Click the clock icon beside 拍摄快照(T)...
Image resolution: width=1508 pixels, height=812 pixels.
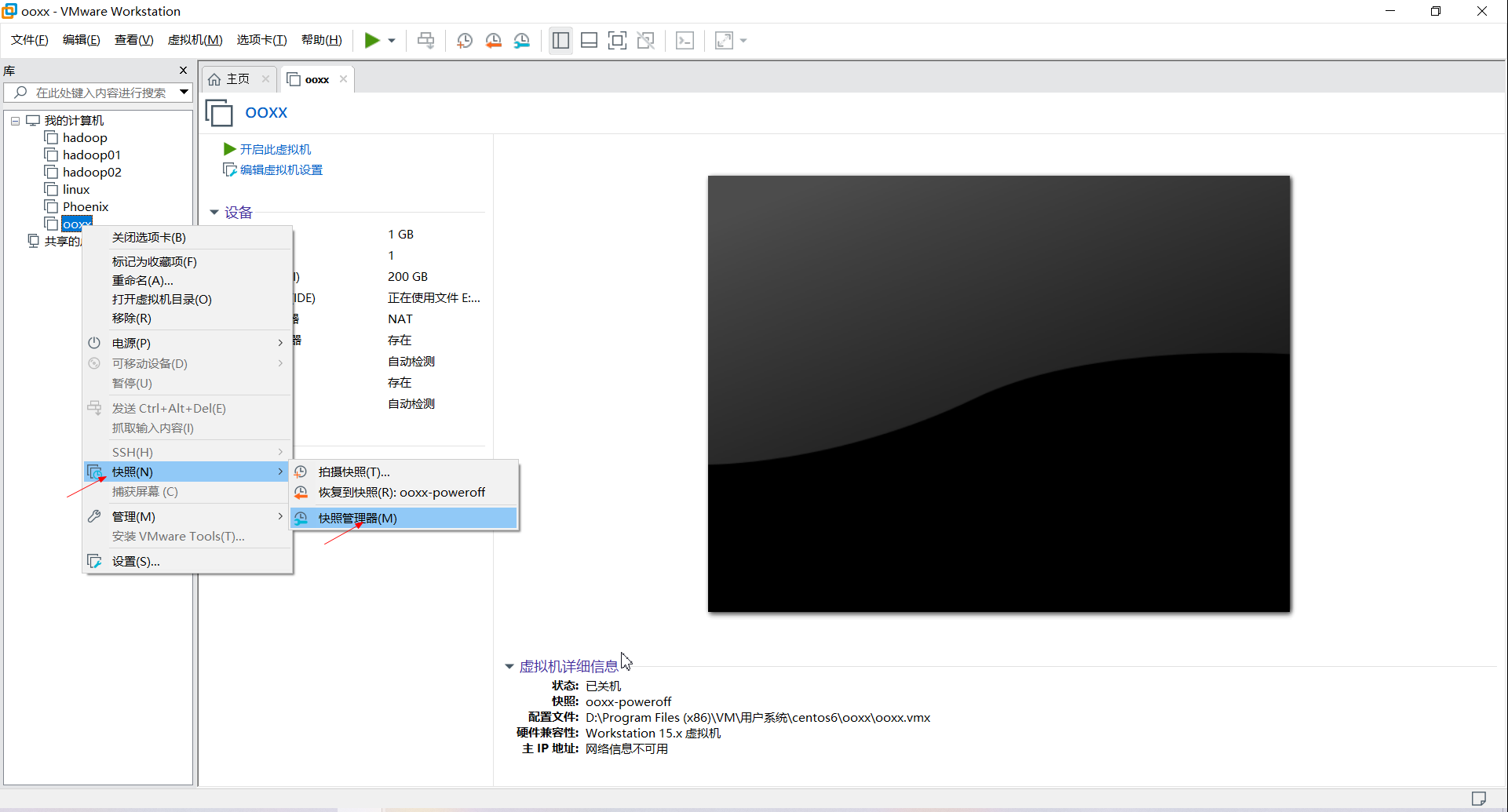coord(301,472)
